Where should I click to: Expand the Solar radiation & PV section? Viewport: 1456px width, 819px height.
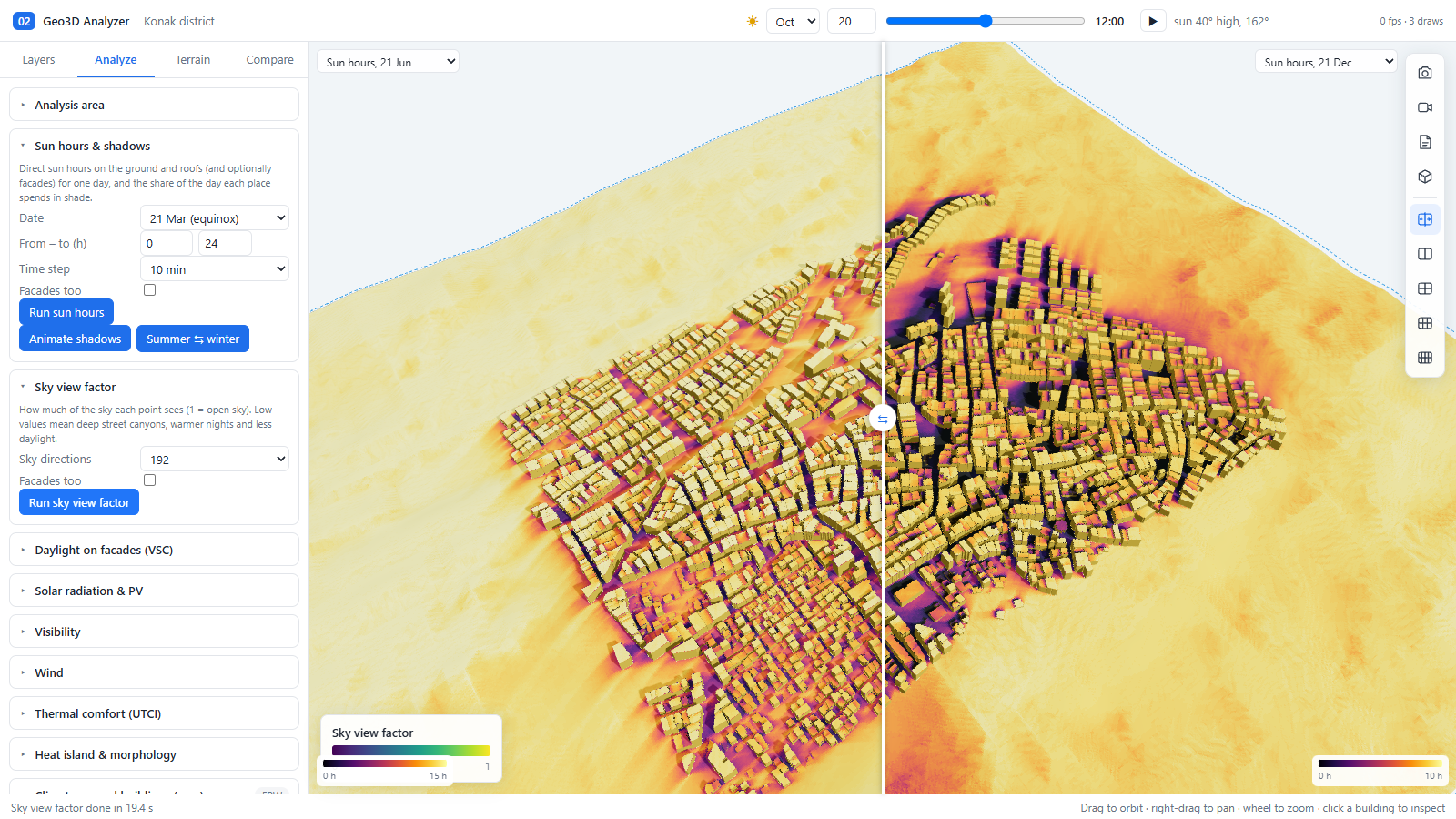click(154, 591)
